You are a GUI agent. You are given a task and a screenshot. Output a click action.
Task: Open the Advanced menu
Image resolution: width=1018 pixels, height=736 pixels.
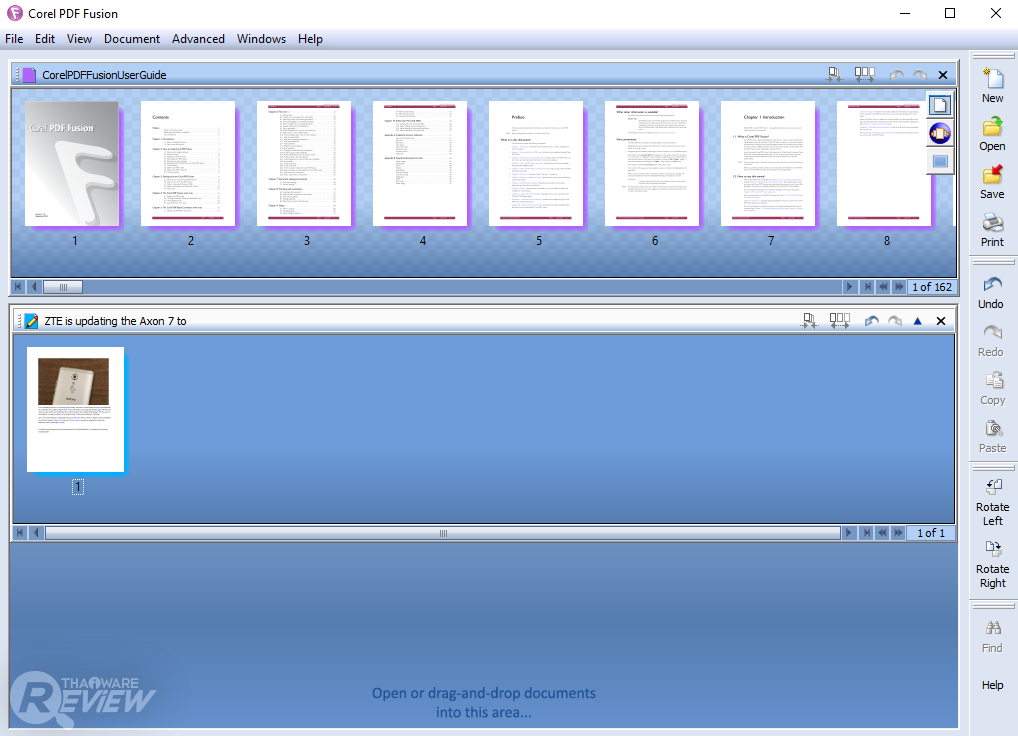[198, 39]
